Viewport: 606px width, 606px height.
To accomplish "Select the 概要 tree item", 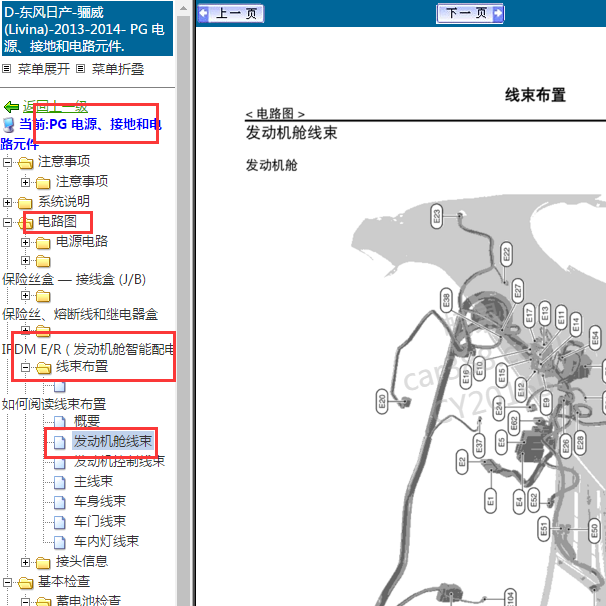I will pos(87,421).
